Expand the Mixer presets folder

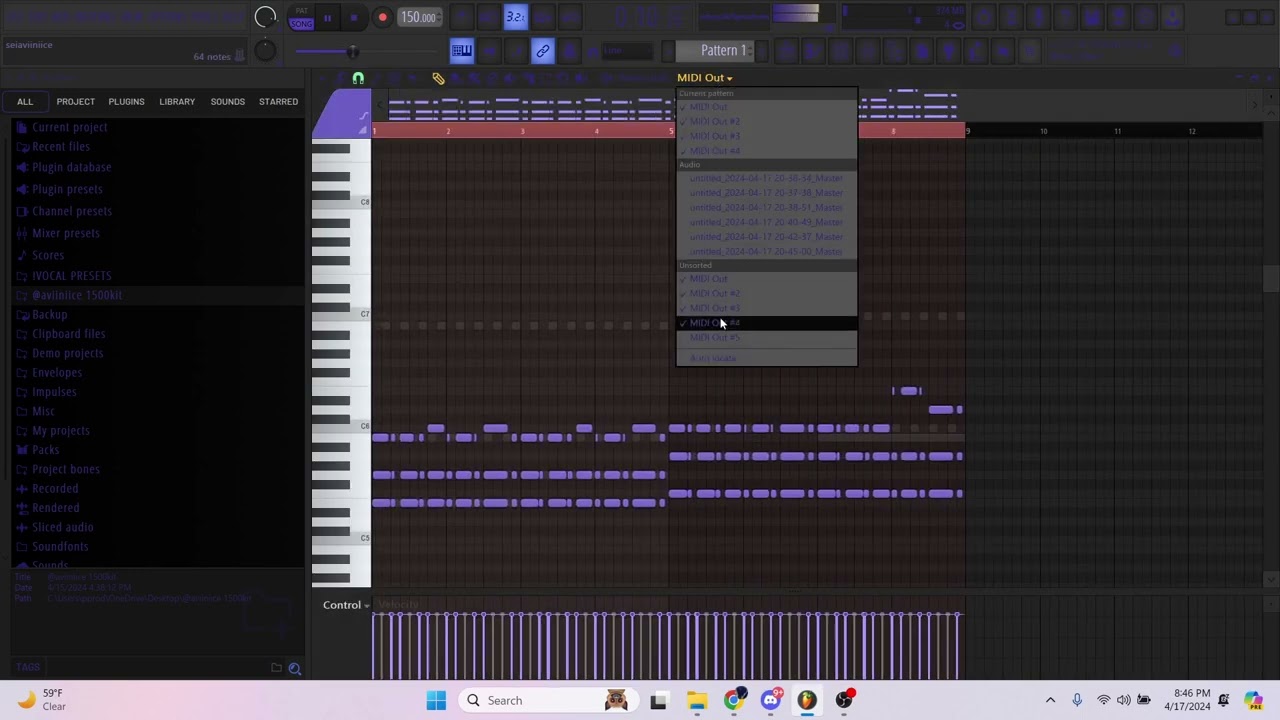(65, 233)
